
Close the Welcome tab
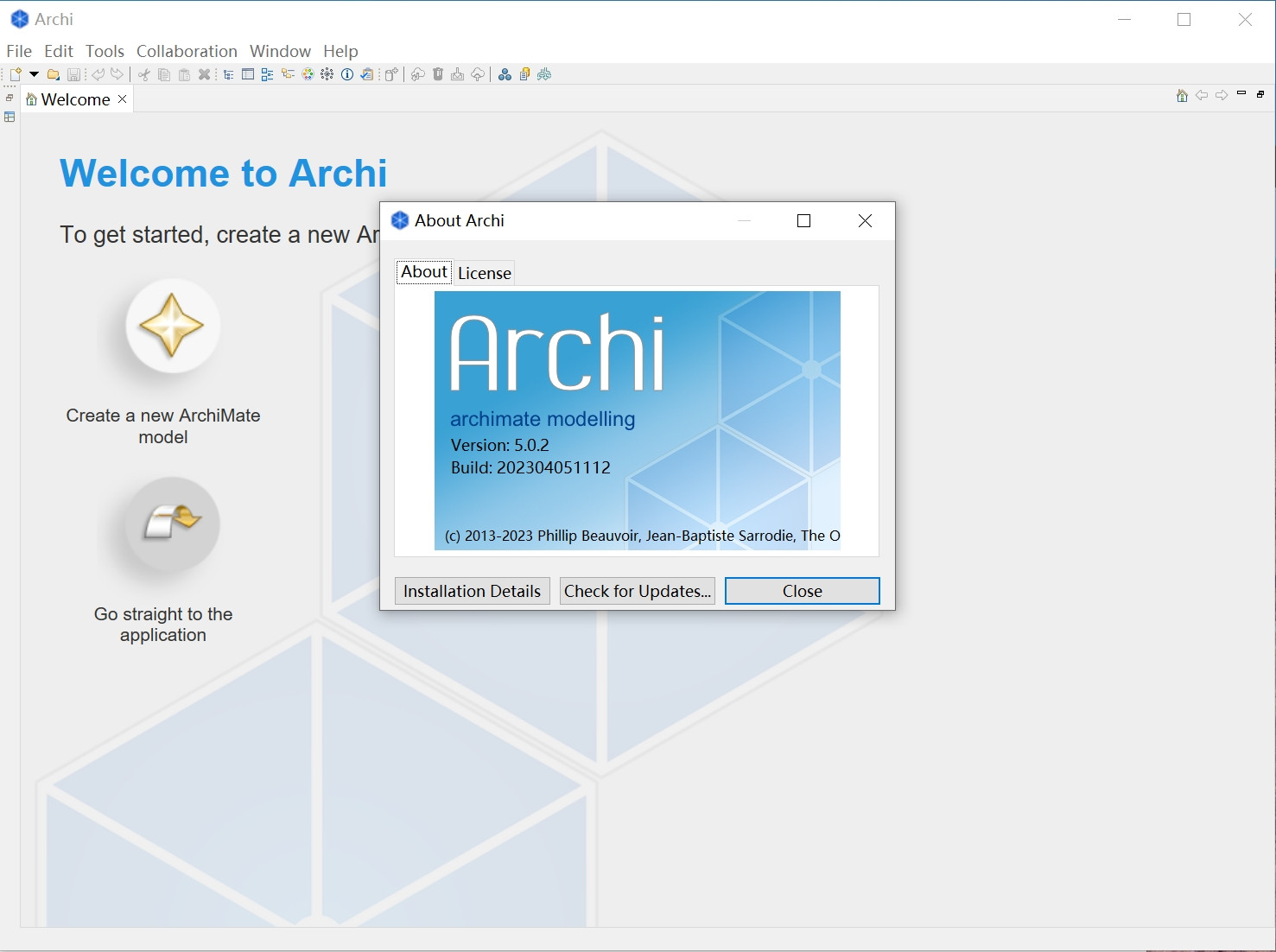click(x=123, y=99)
